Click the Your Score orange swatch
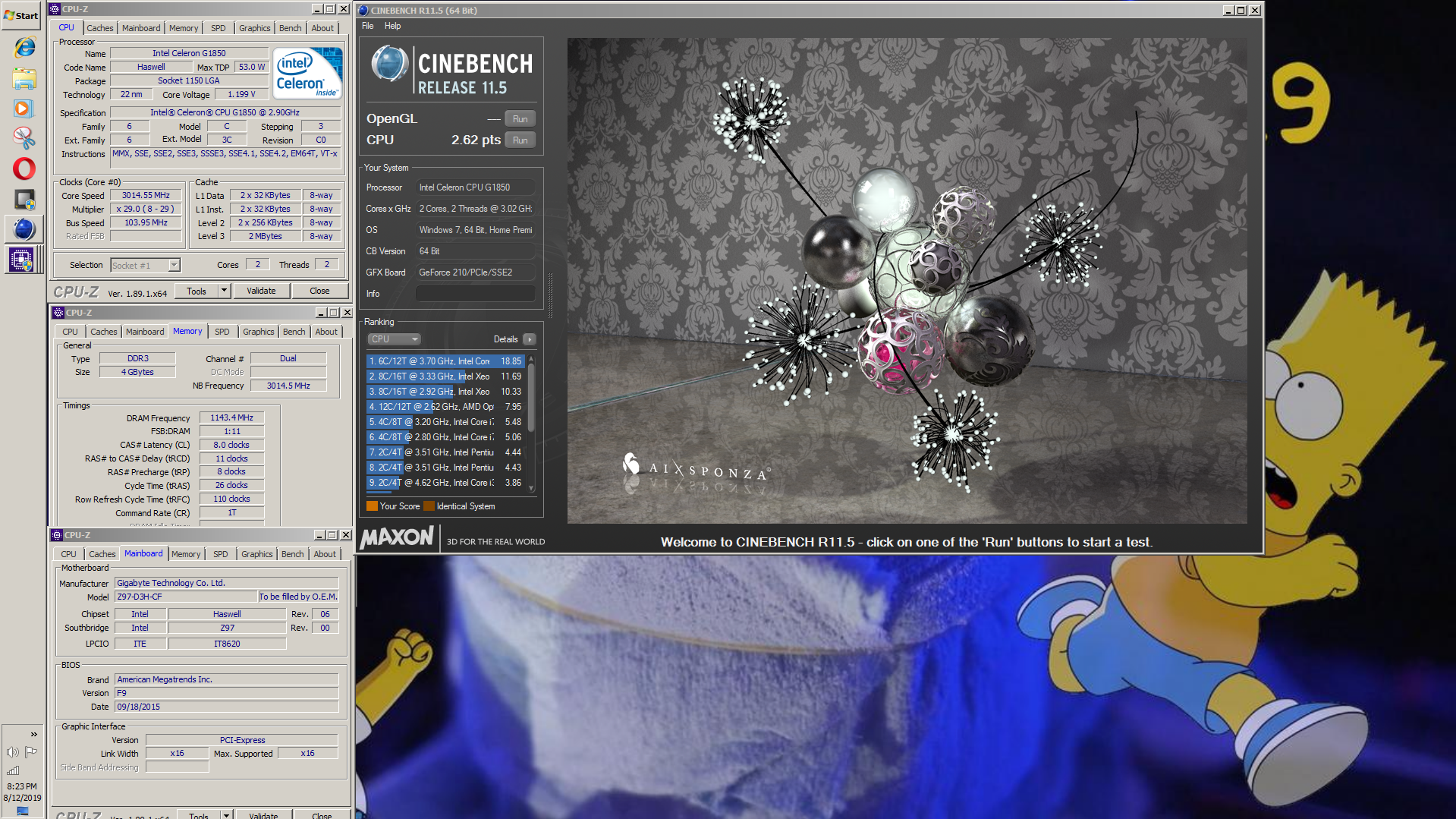Viewport: 1456px width, 819px height. click(x=372, y=506)
